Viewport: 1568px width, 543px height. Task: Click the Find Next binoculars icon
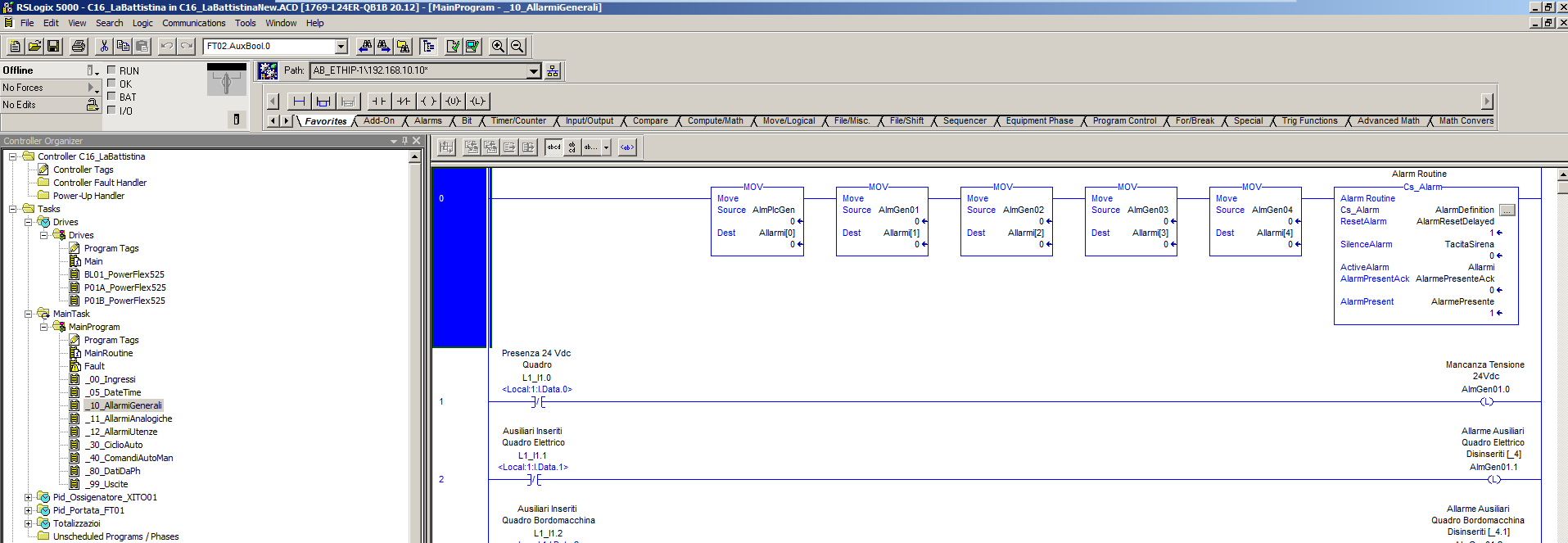[384, 47]
